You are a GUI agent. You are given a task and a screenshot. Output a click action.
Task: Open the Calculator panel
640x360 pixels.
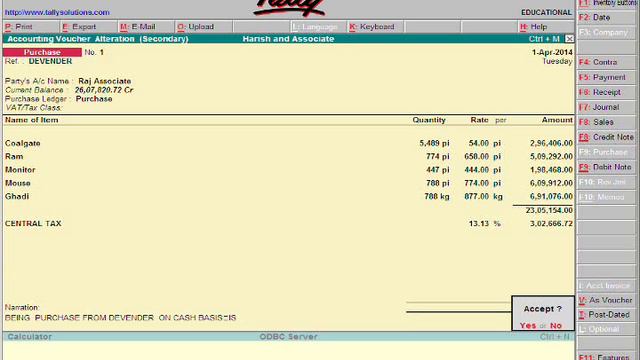pos(29,337)
